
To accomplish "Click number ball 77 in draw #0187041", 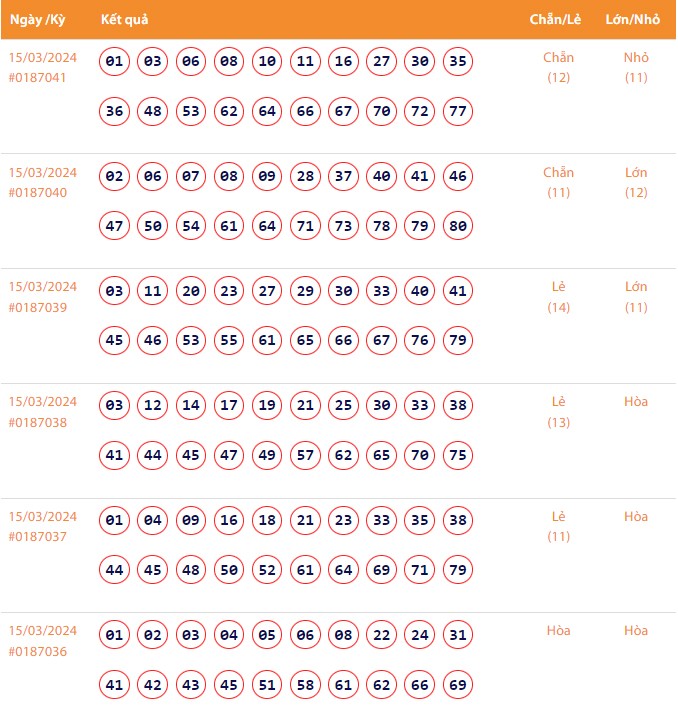I will [x=458, y=111].
